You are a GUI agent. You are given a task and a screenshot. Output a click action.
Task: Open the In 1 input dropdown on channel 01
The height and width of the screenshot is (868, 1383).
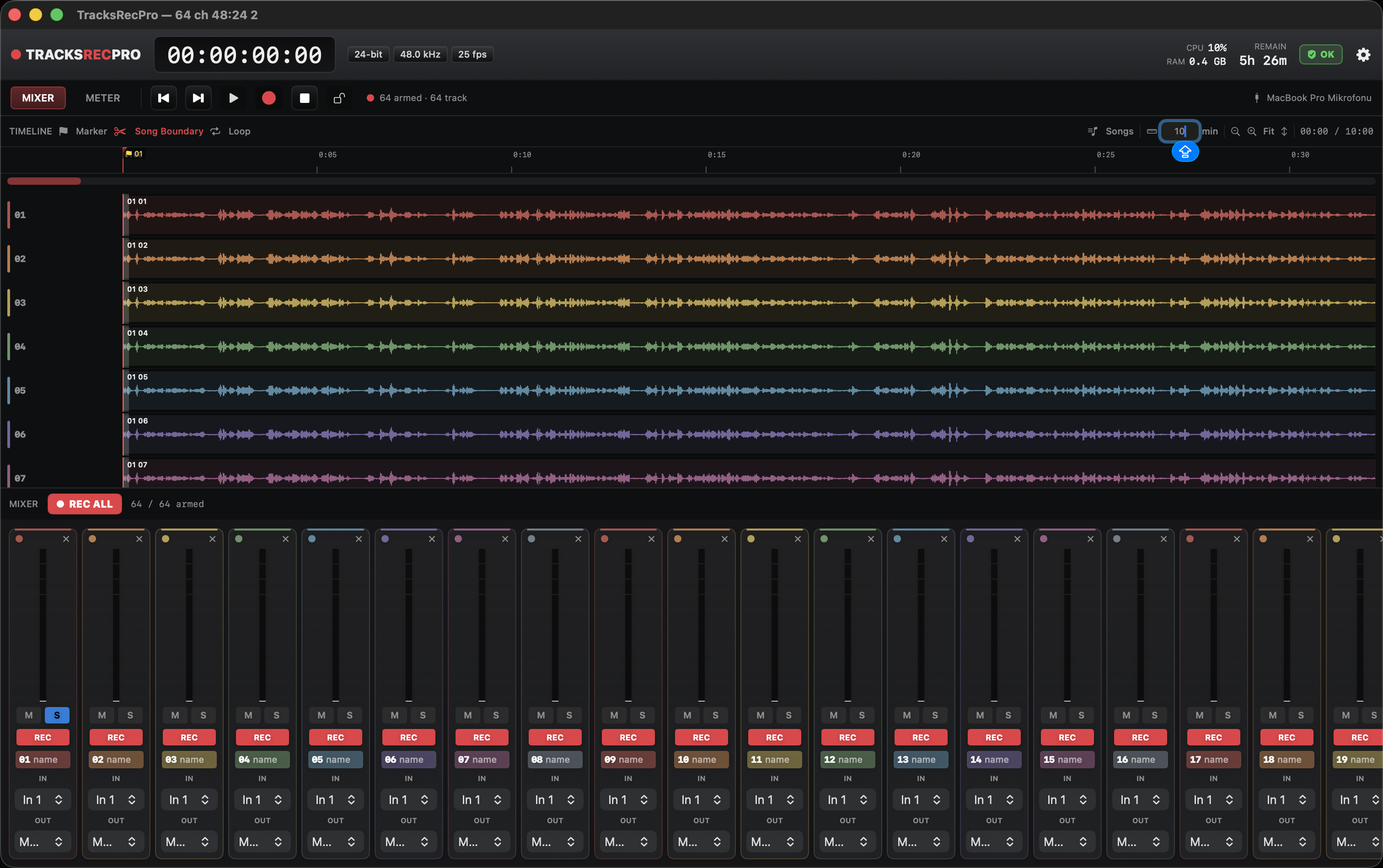(43, 800)
